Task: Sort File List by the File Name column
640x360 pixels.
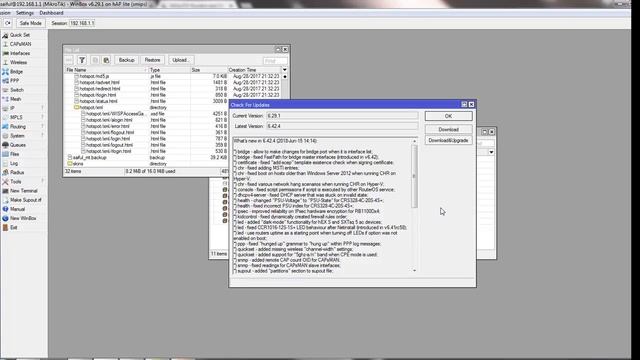Action: pos(106,70)
